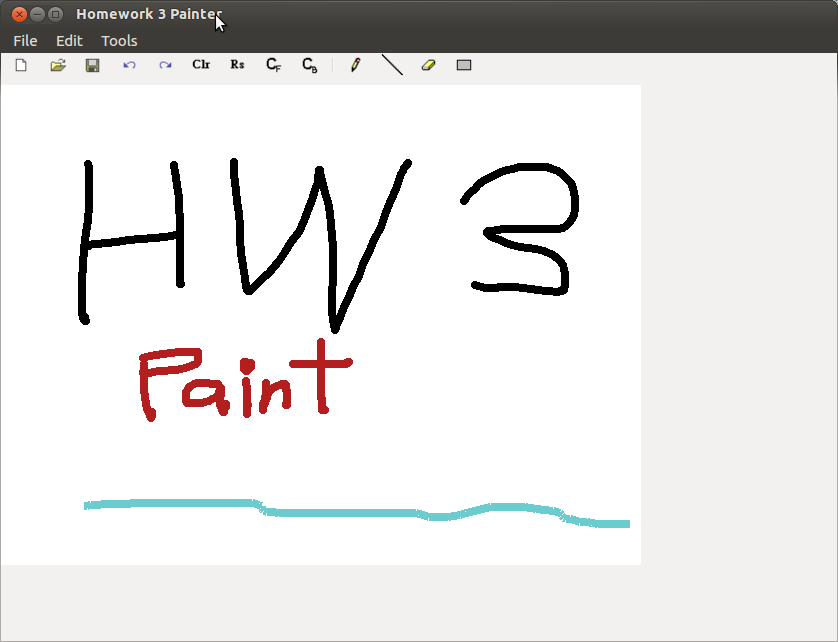Select the Pencil drawing tool
Viewport: 838px width, 642px height.
[354, 65]
